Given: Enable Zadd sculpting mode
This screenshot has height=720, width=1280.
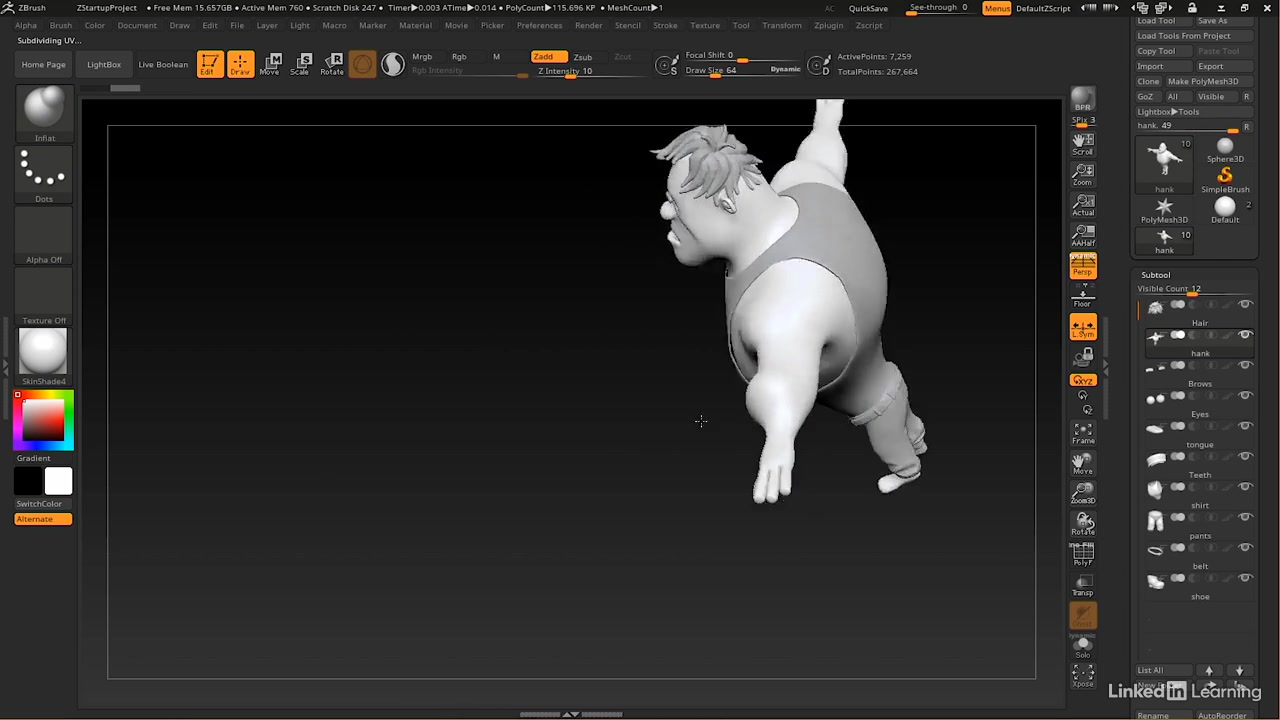Looking at the screenshot, I should pyautogui.click(x=543, y=56).
